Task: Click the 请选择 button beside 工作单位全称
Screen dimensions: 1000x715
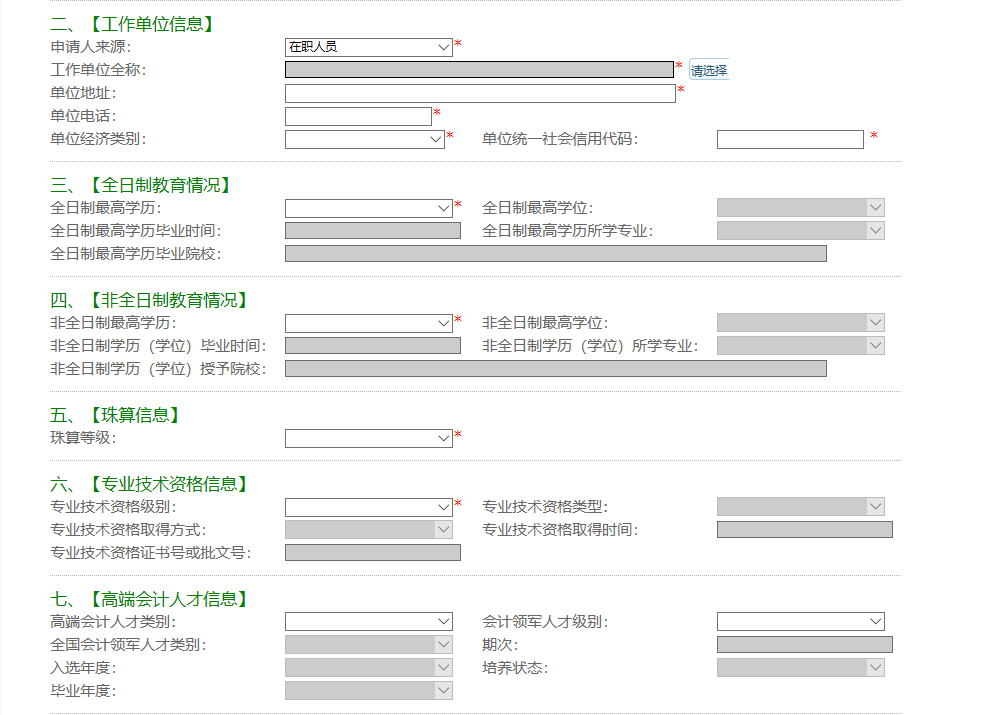Action: click(710, 68)
